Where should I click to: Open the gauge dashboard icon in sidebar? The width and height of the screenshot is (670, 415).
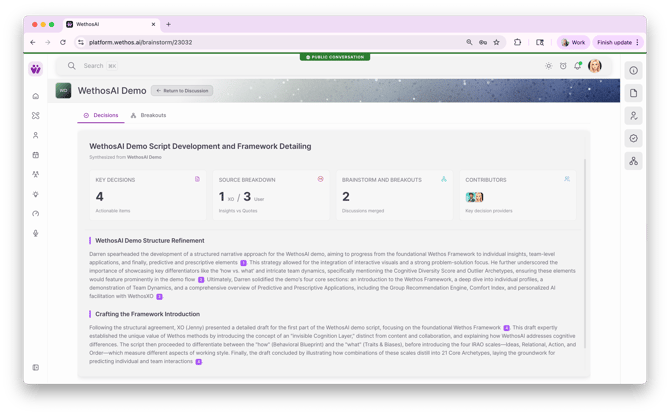click(36, 214)
